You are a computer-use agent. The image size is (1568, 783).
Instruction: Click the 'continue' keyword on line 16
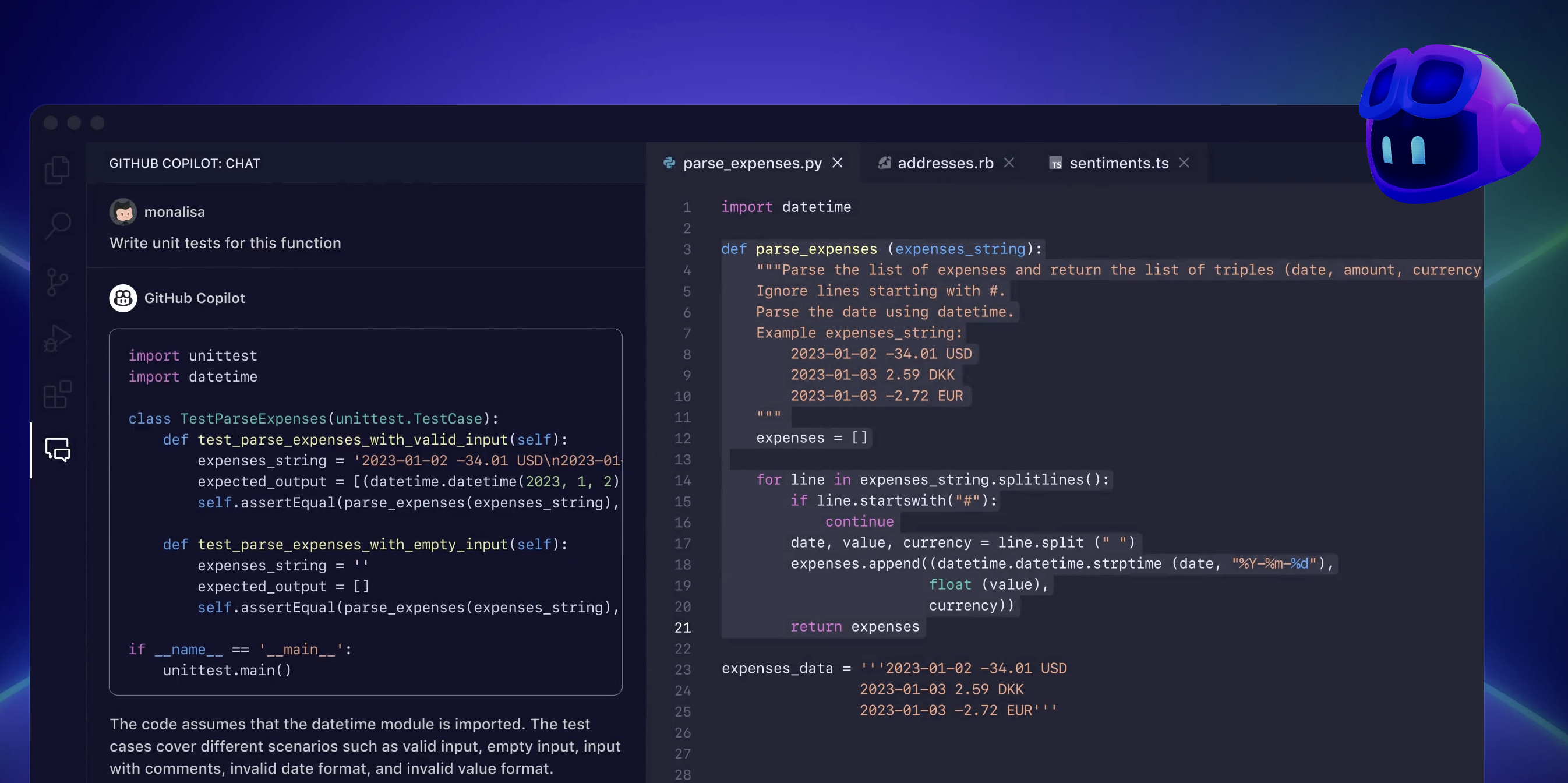click(x=859, y=522)
